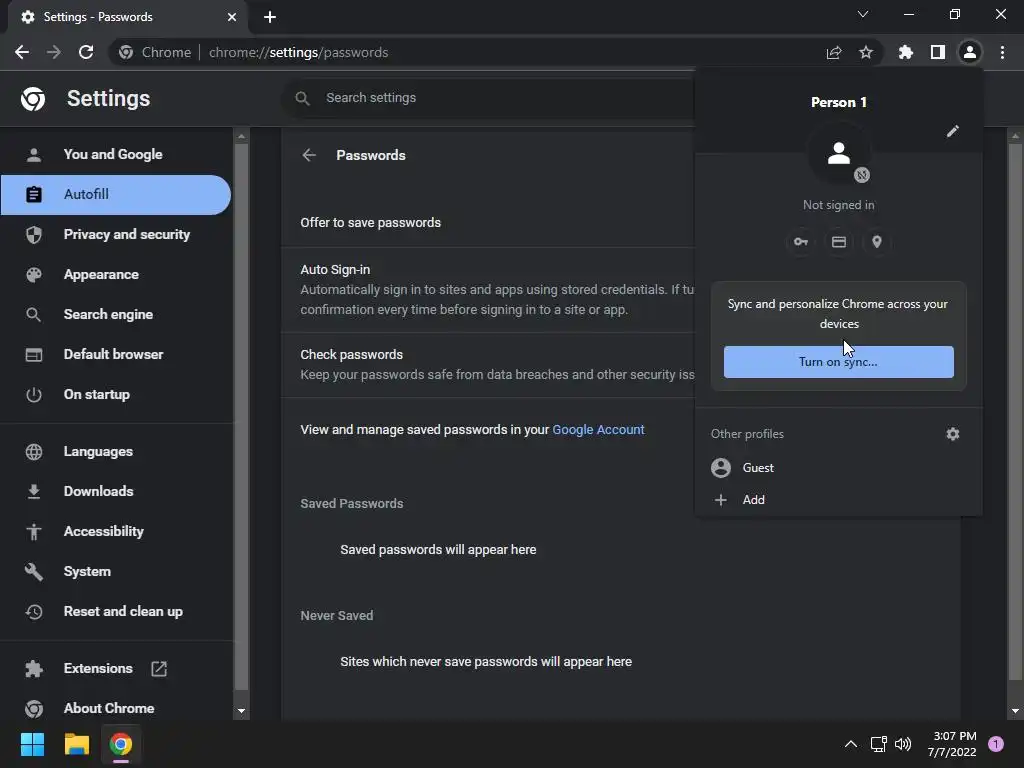
Task: Bookmark this tab with the star icon
Action: 866,52
